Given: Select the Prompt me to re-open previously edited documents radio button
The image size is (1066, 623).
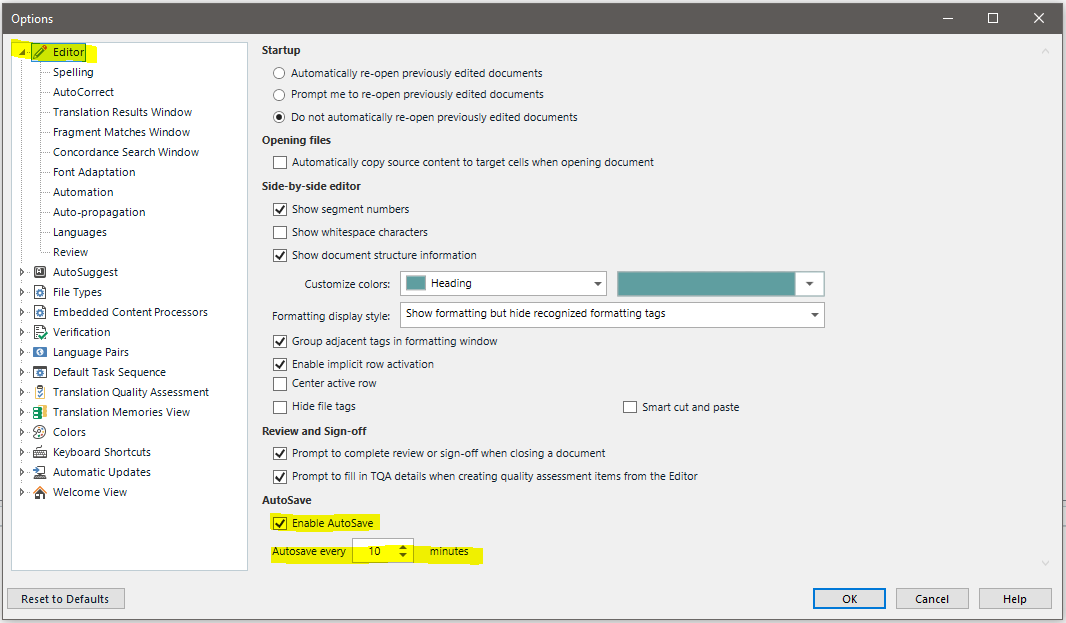Looking at the screenshot, I should point(280,95).
